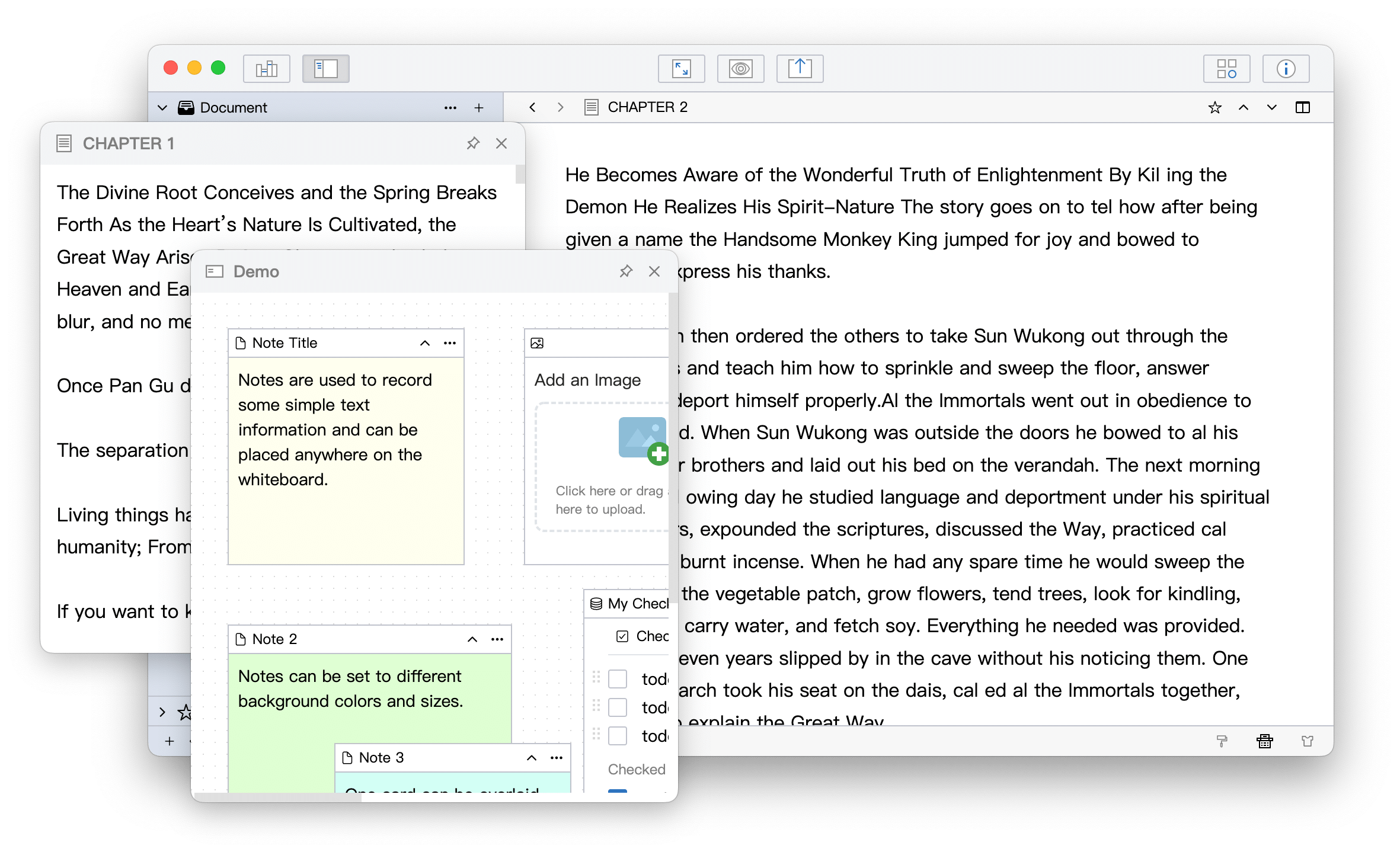This screenshot has height=852, width=1400.
Task: Click the printer icon in footer
Action: click(x=1265, y=741)
